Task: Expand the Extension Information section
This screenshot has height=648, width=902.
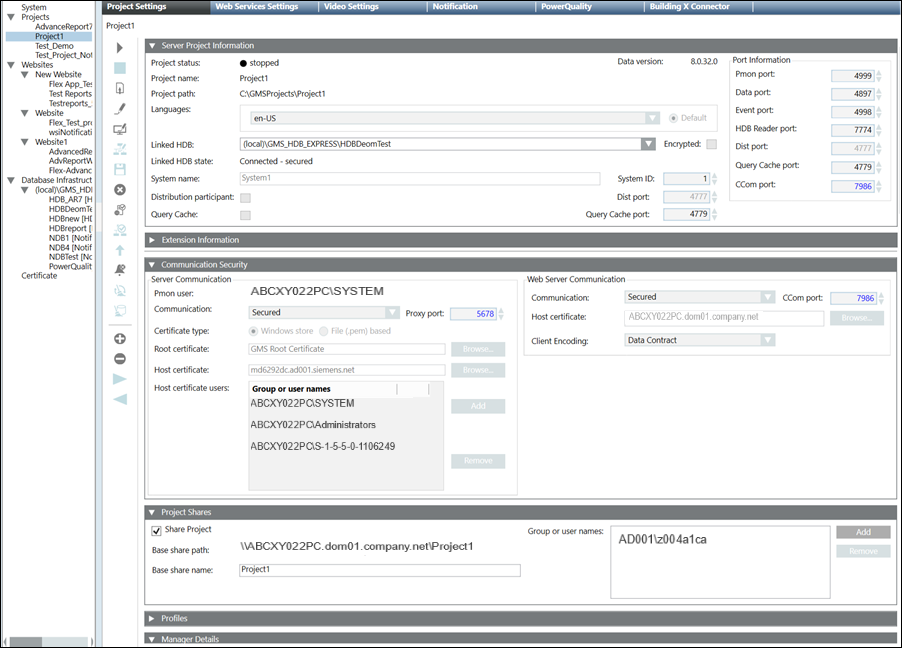Action: coord(152,240)
